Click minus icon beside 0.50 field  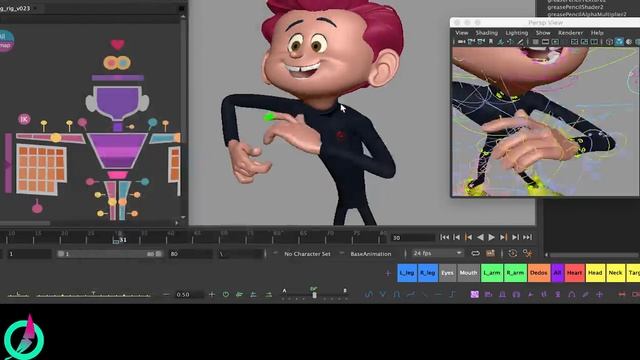[x=166, y=294]
